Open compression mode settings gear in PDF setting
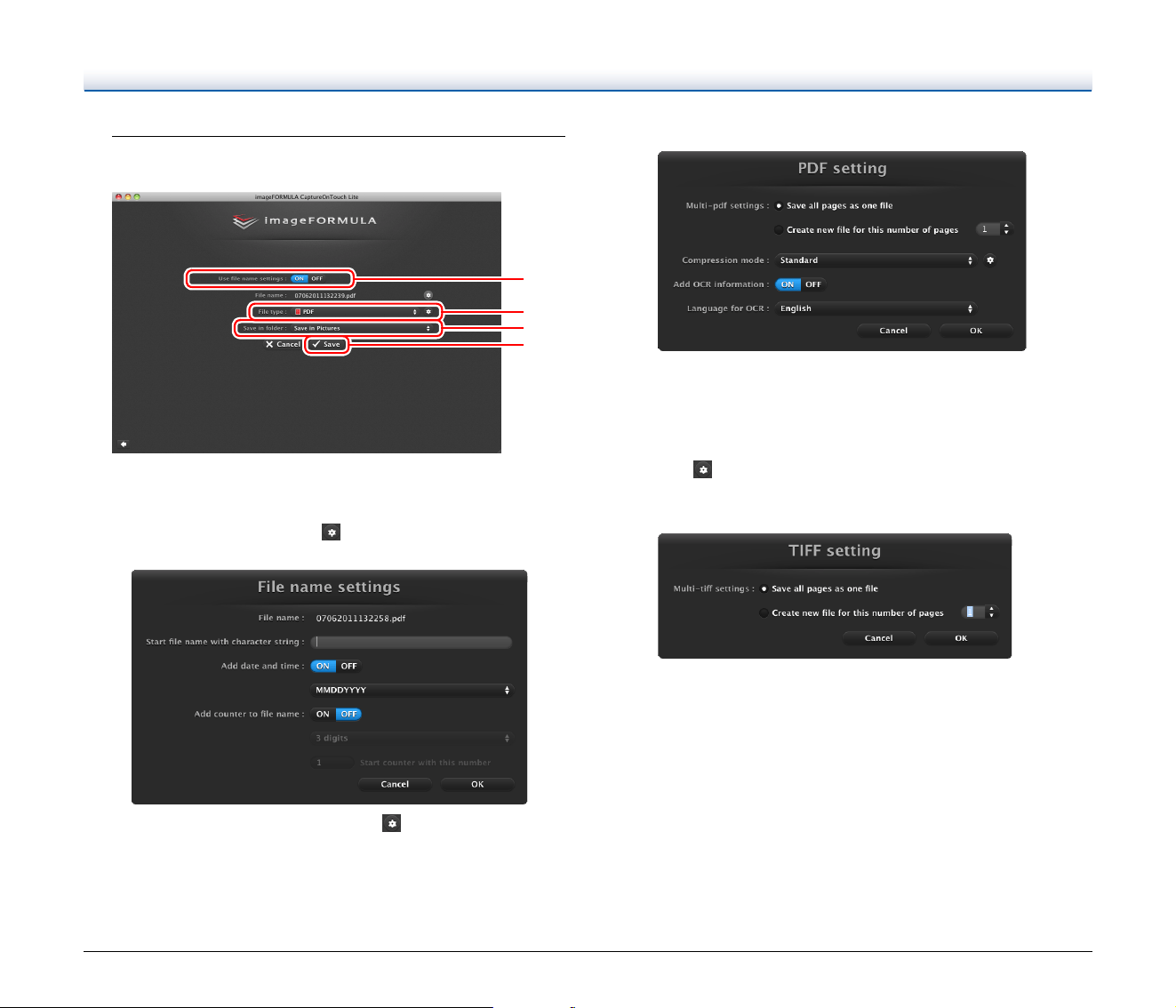The image size is (1176, 1008). click(x=990, y=260)
